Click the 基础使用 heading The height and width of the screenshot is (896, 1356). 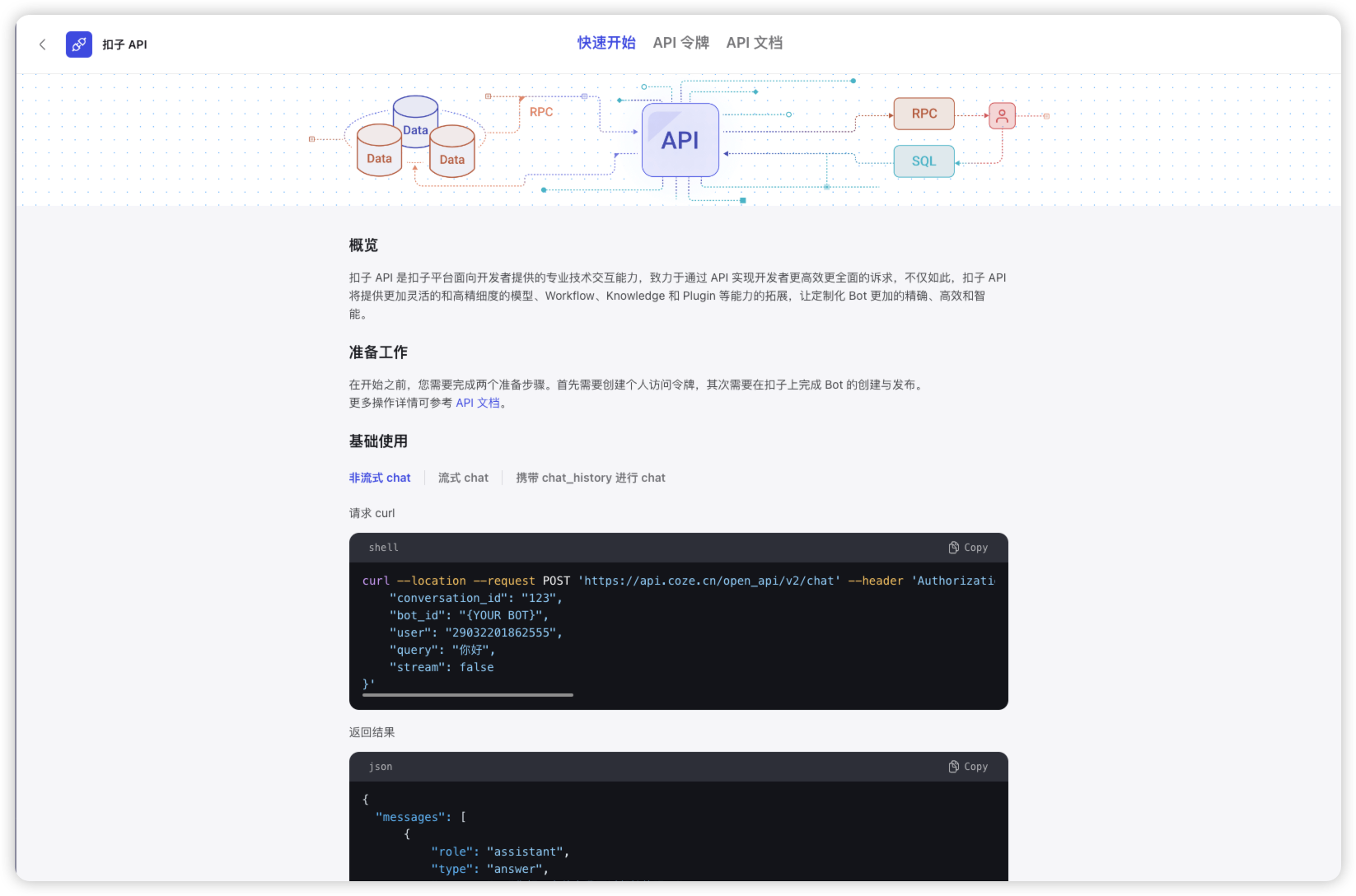pyautogui.click(x=378, y=441)
